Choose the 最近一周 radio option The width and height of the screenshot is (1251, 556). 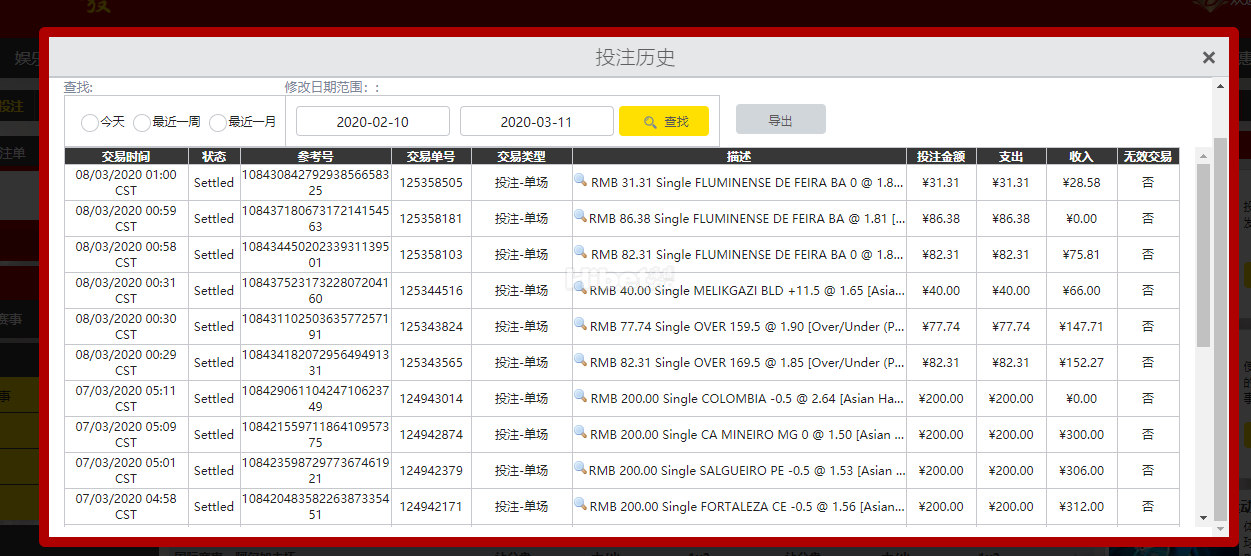point(142,122)
